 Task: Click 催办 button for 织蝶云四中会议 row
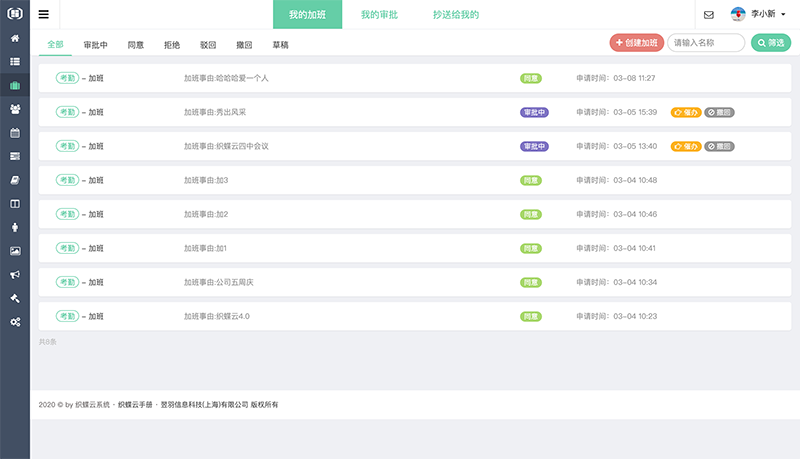686,146
